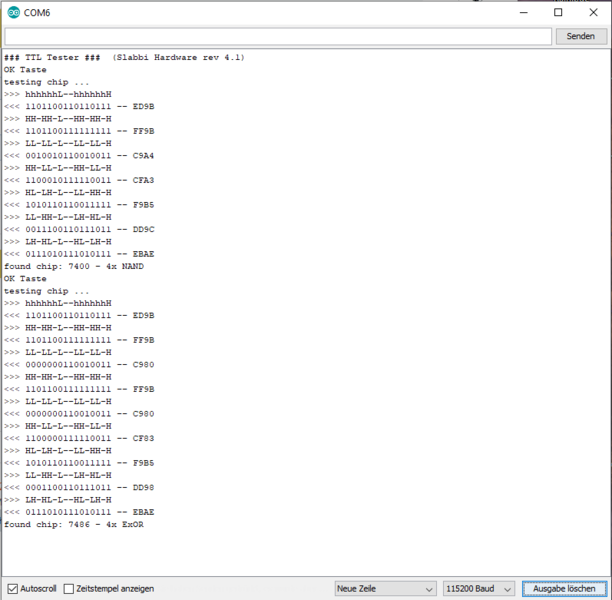Click the line ending with CF83
This screenshot has width=612, height=600.
click(x=79, y=438)
